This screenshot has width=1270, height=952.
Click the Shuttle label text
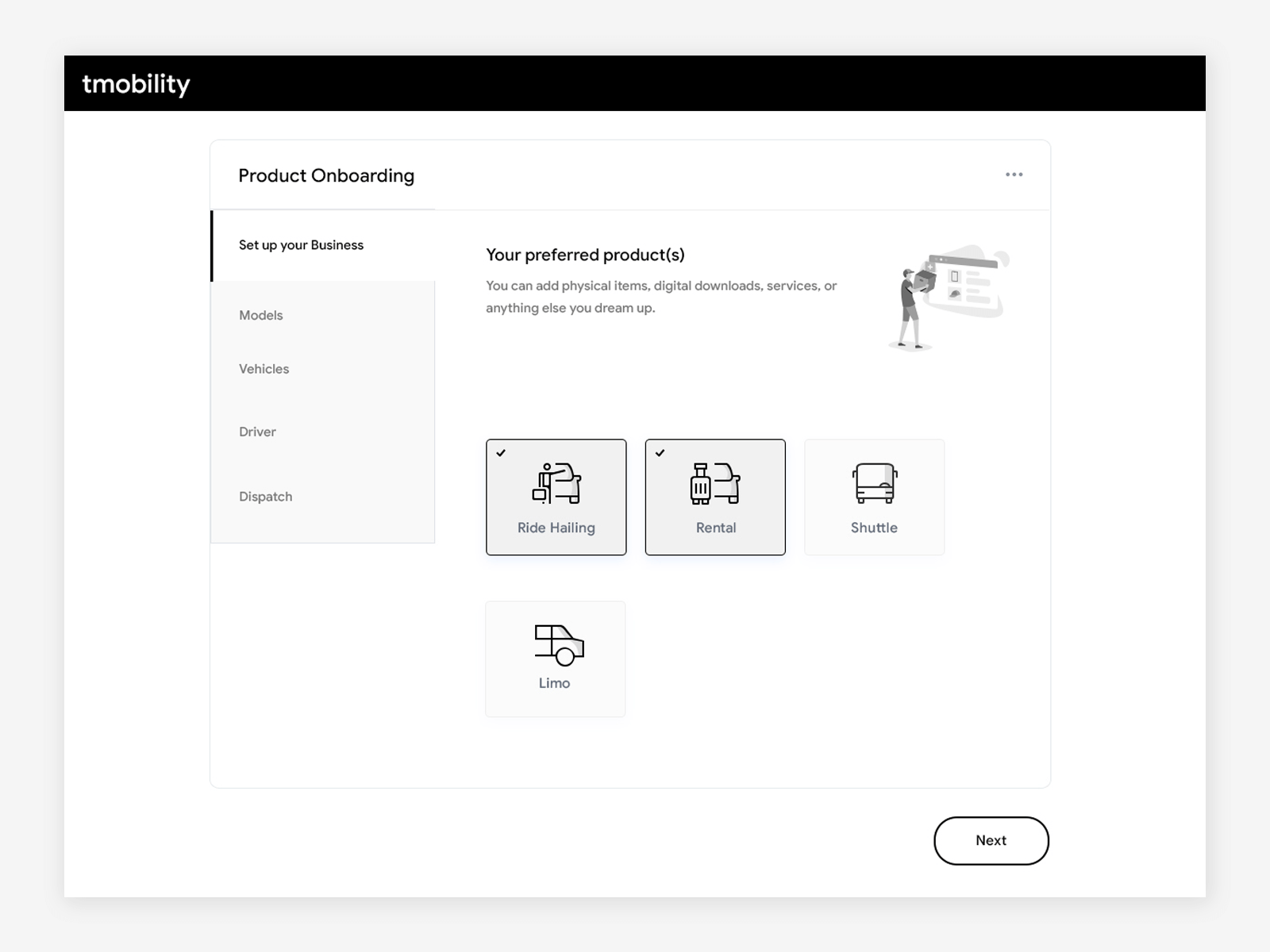coord(874,528)
